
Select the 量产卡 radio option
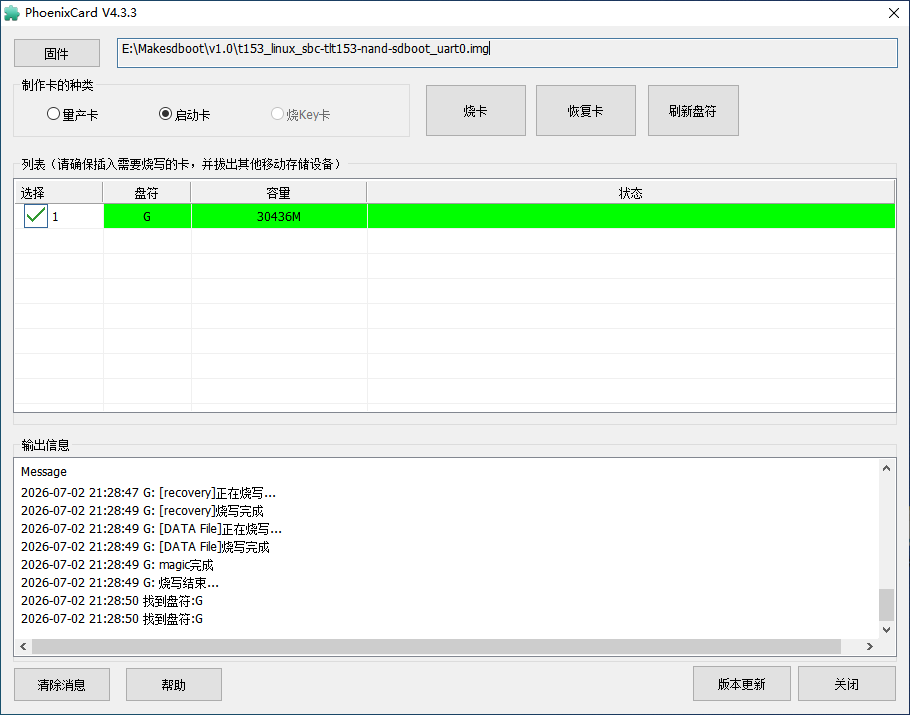[x=73, y=114]
